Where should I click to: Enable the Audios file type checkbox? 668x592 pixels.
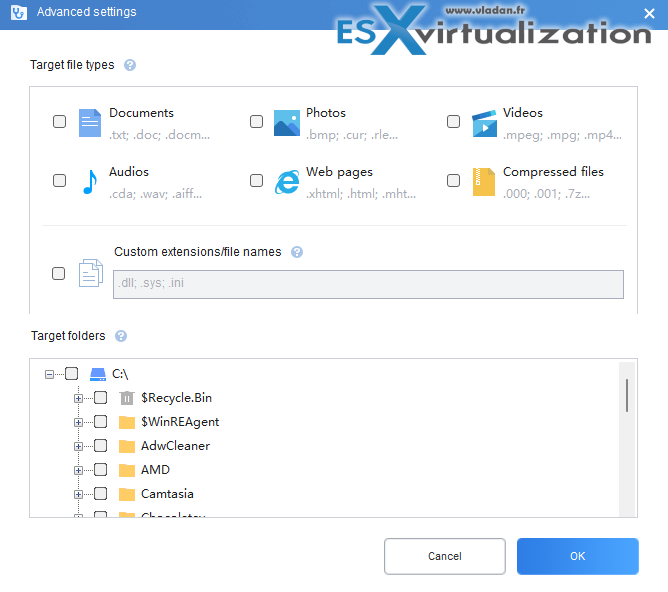coord(60,181)
